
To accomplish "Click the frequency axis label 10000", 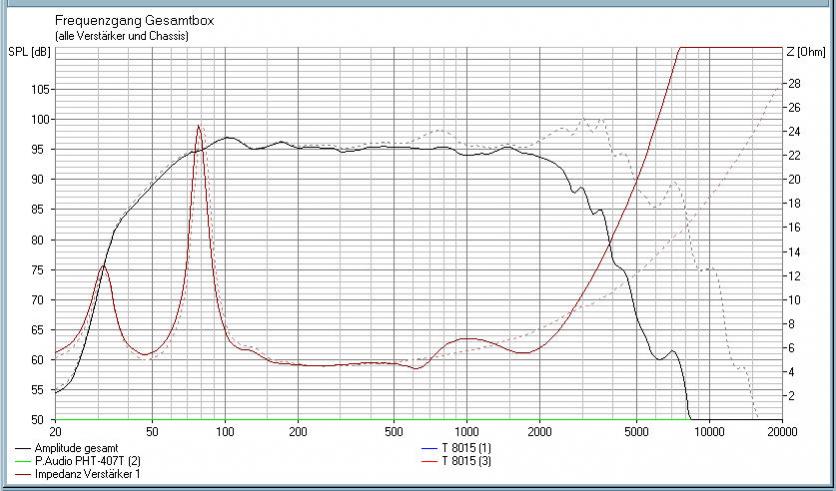I will [x=709, y=432].
